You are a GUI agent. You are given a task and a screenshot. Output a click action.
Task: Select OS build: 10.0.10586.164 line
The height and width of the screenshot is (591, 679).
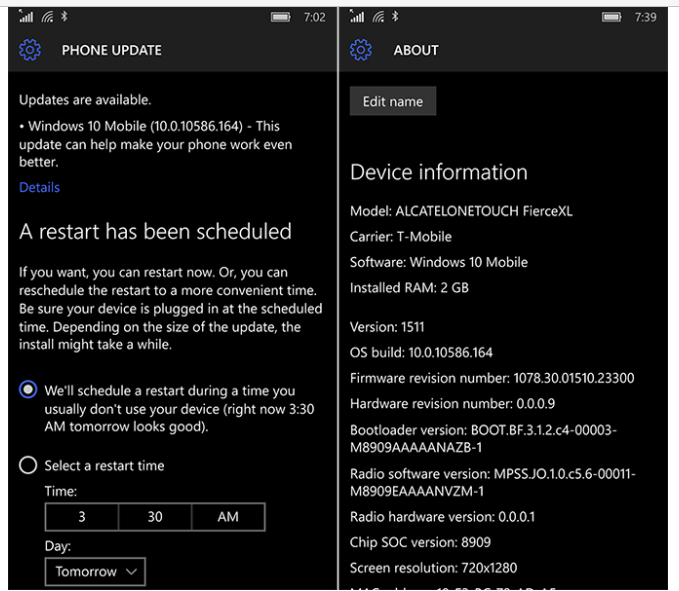click(421, 352)
